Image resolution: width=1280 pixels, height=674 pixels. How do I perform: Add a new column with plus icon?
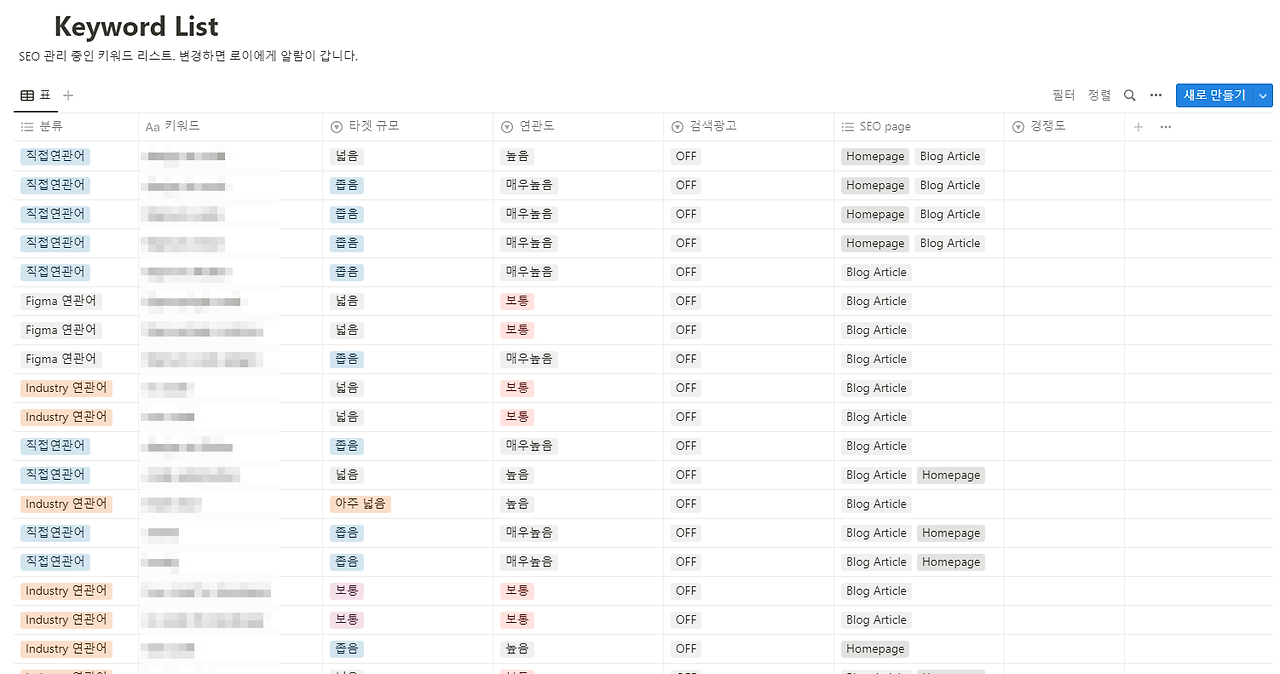[1138, 127]
